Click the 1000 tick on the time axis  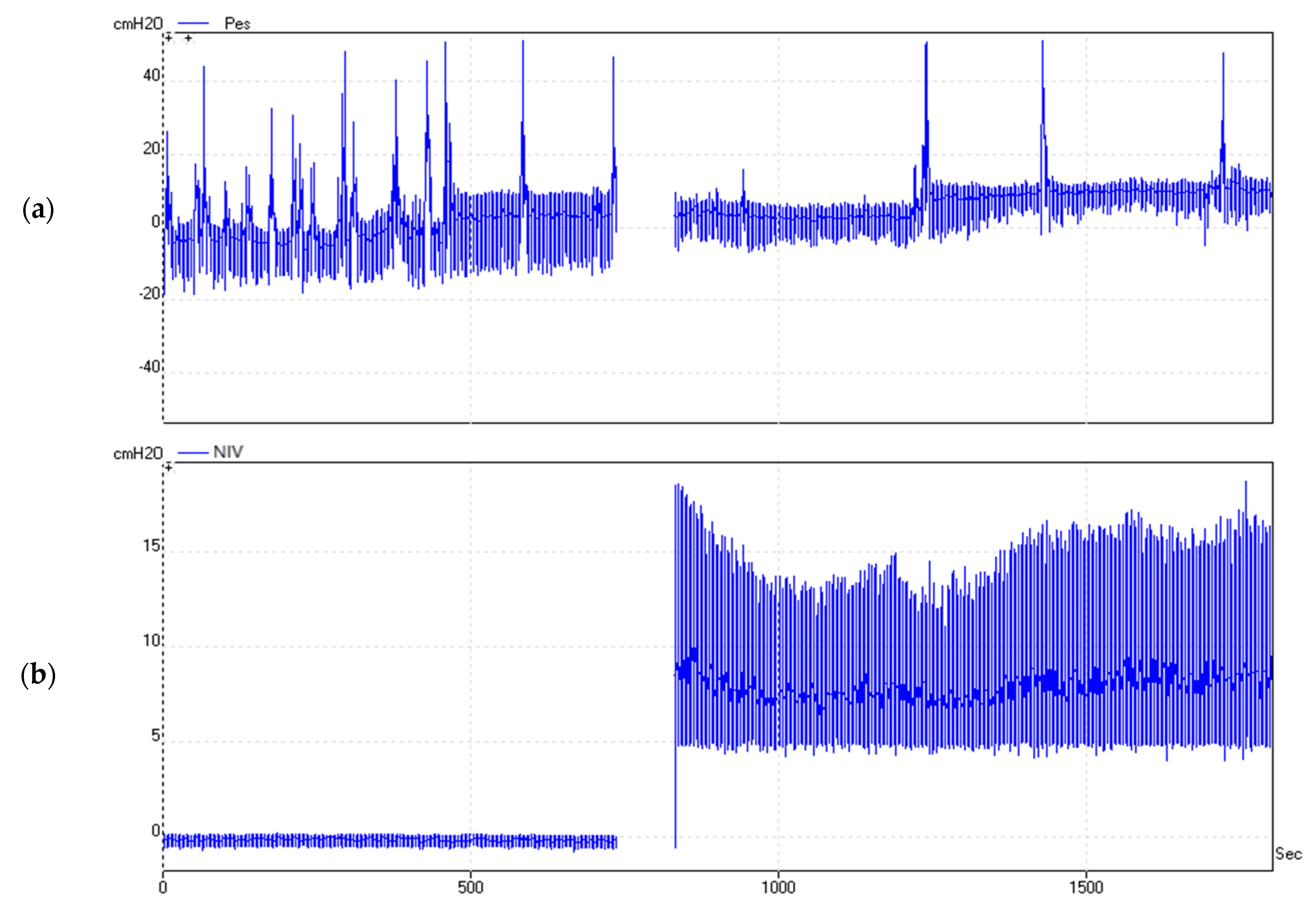click(x=778, y=887)
